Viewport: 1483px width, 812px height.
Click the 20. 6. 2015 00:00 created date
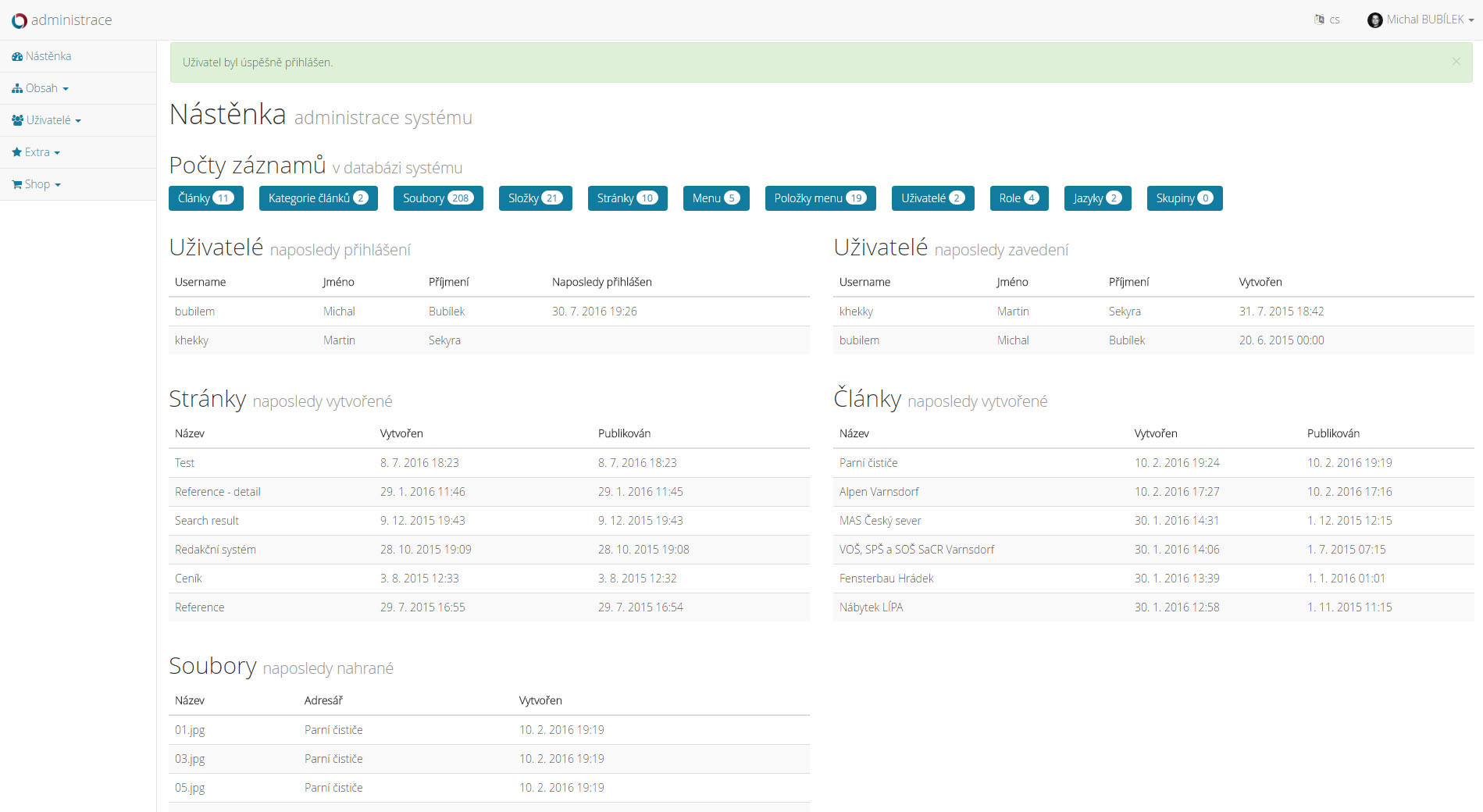coord(1282,340)
